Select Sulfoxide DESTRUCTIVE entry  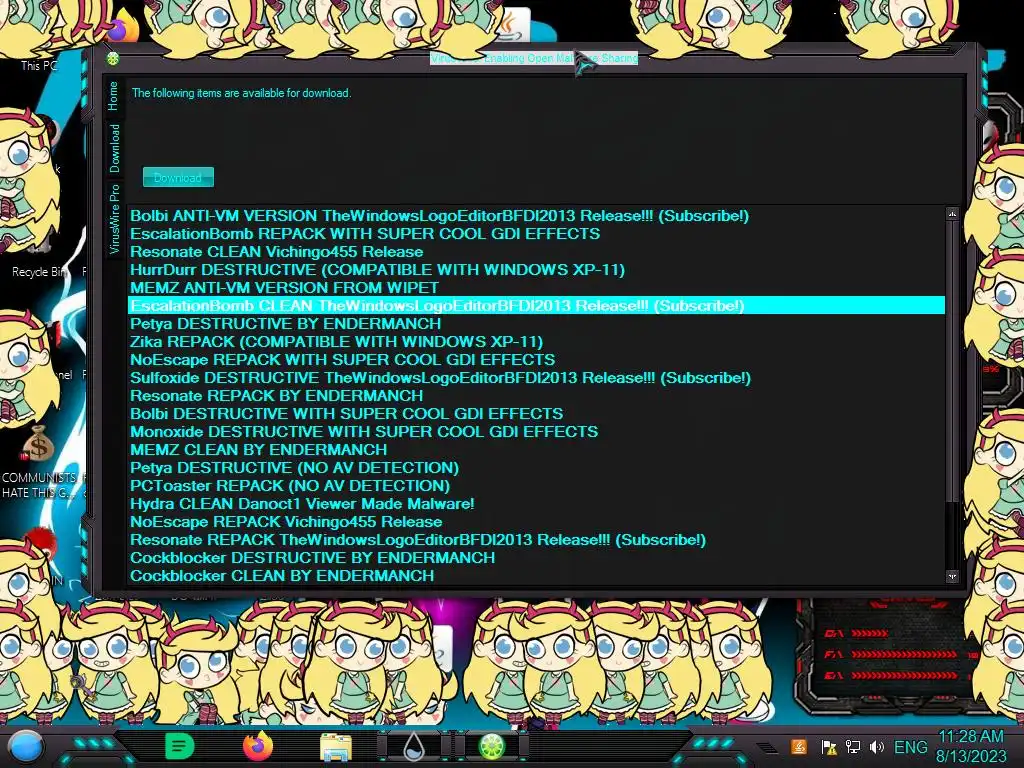pyautogui.click(x=536, y=378)
